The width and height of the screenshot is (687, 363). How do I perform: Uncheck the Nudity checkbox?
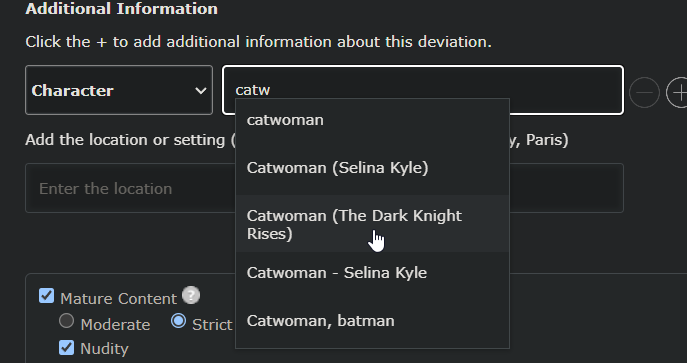click(x=67, y=347)
